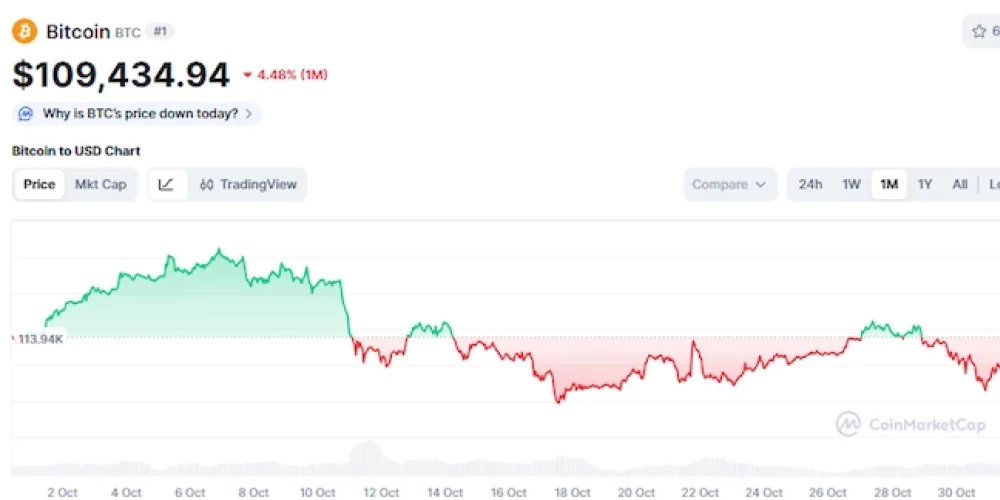Click the red down-arrow price change indicator
Screen dimensions: 1000x500
pyautogui.click(x=248, y=75)
